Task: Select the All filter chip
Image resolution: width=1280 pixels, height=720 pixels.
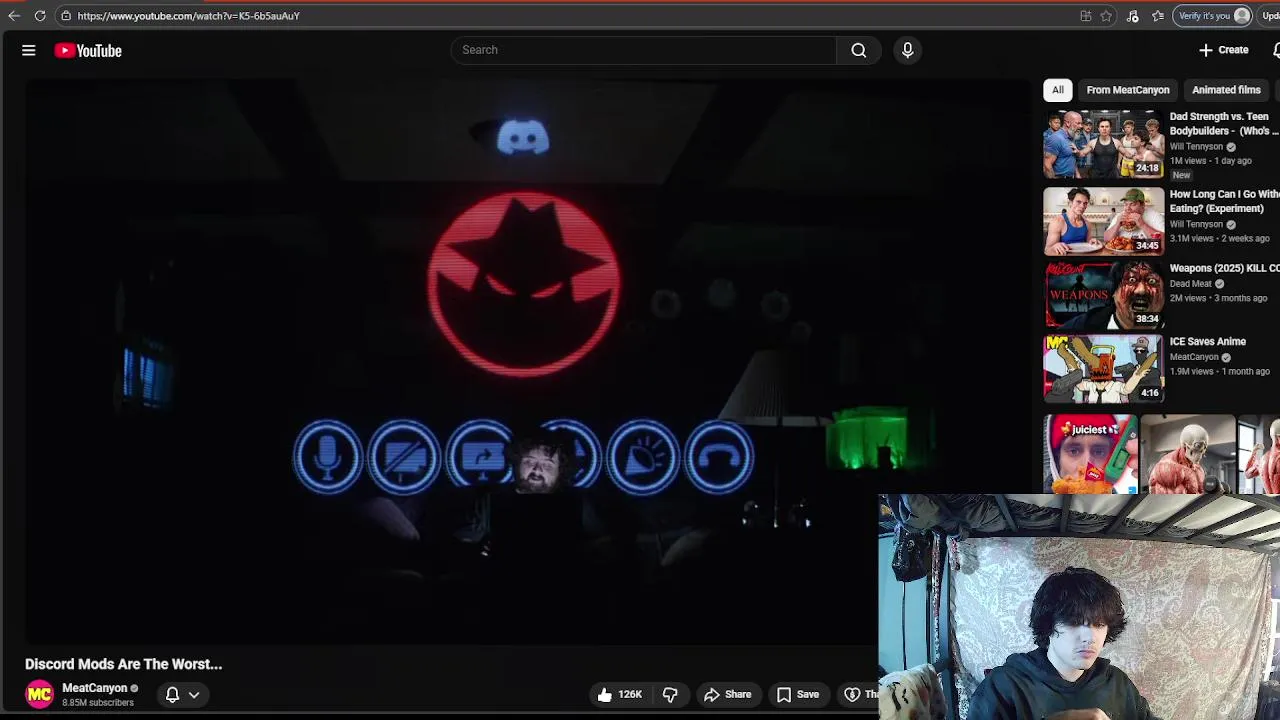Action: 1057,90
